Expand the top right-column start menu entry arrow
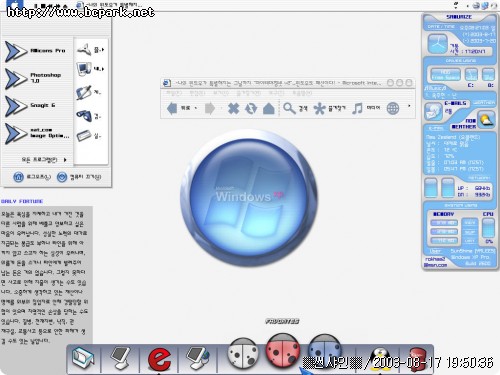Image resolution: width=500 pixels, height=375 pixels. pos(103,50)
